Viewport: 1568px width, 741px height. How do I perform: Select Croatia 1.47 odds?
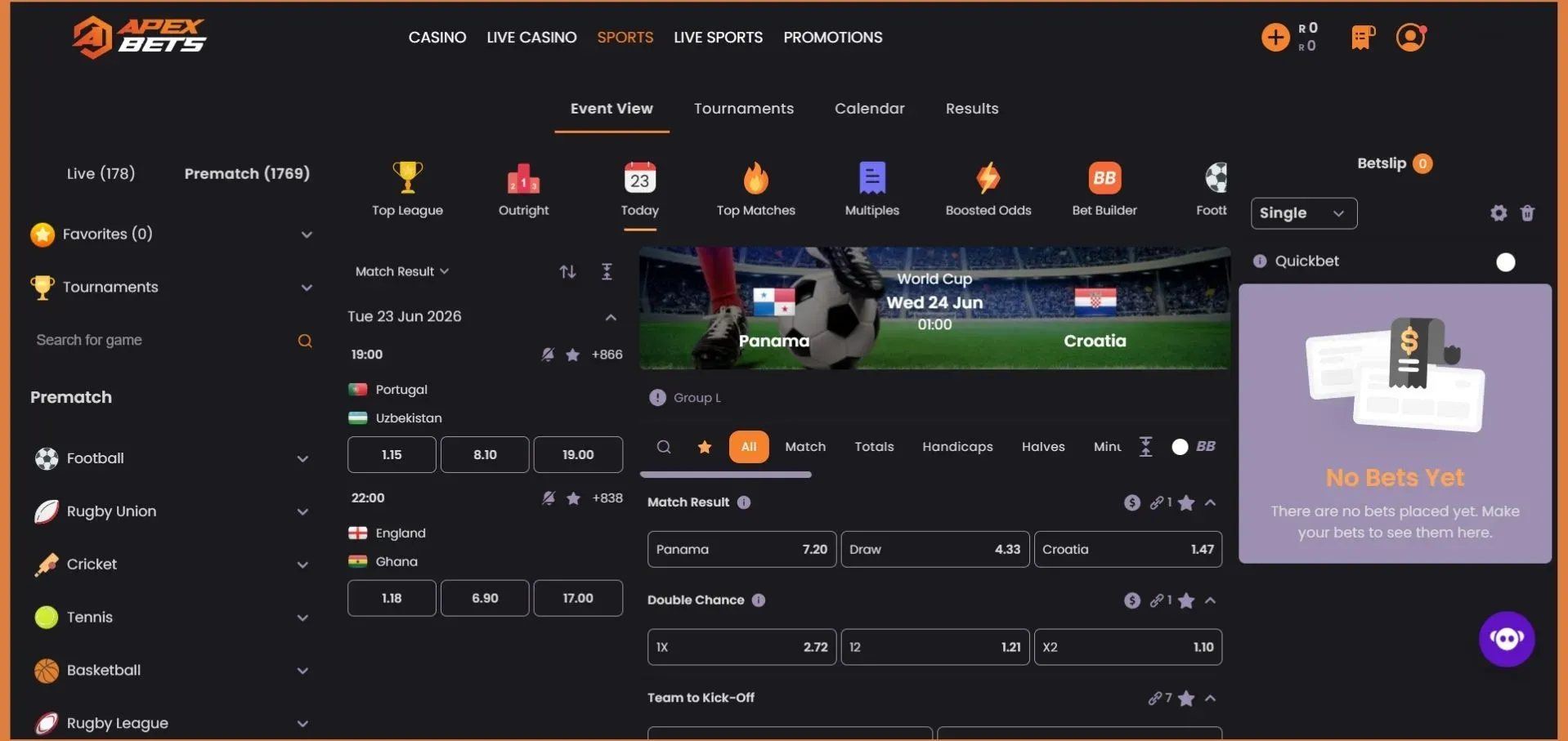1127,549
